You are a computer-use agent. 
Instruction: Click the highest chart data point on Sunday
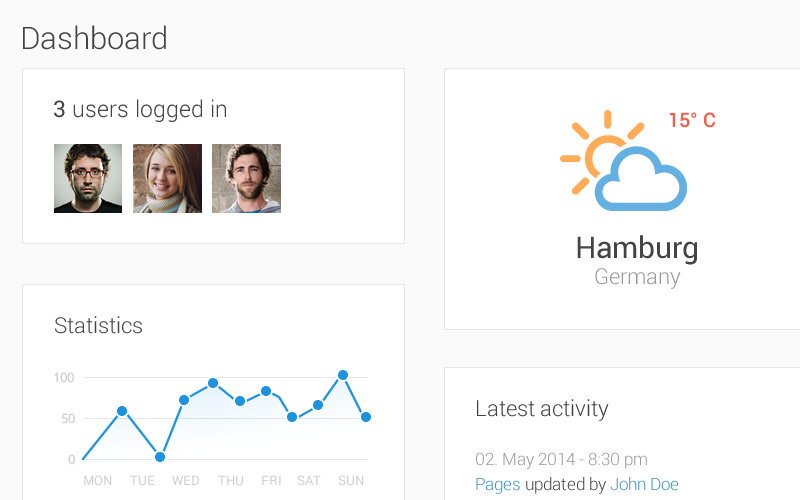(x=343, y=375)
